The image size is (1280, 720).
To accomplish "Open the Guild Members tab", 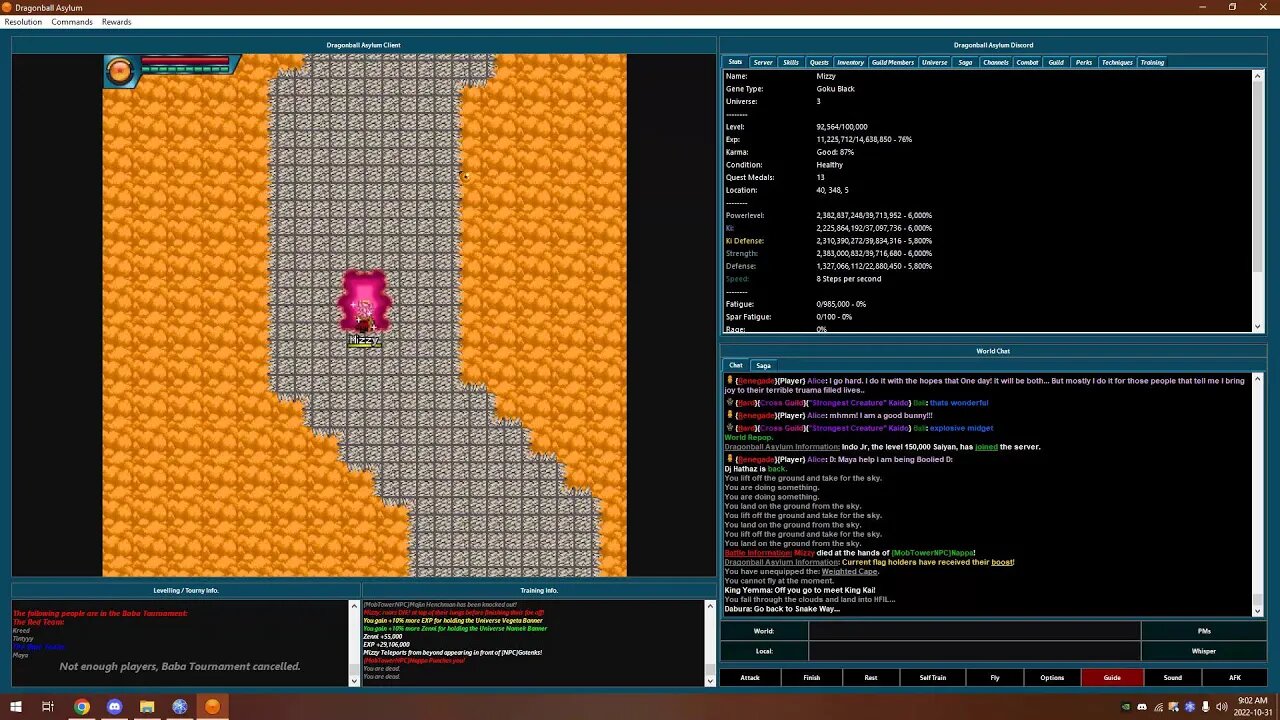I will point(893,62).
